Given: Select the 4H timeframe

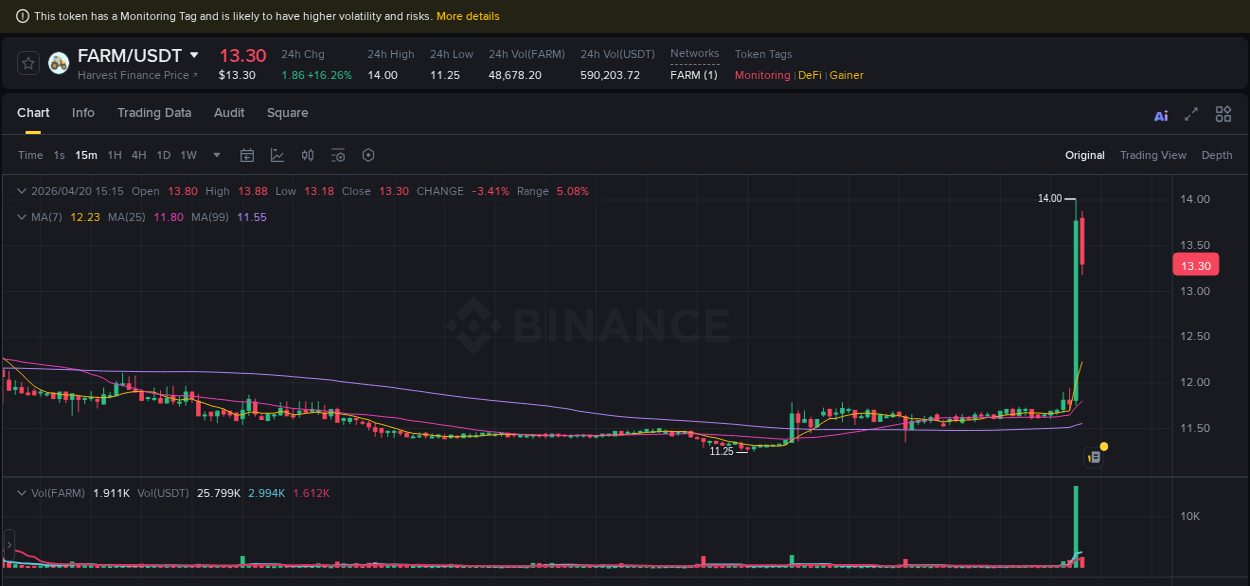Looking at the screenshot, I should click(x=139, y=155).
